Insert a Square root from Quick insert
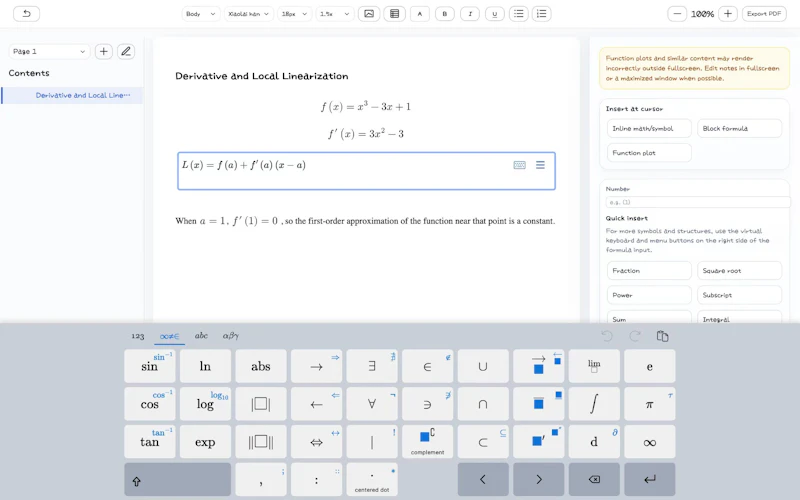 739,271
